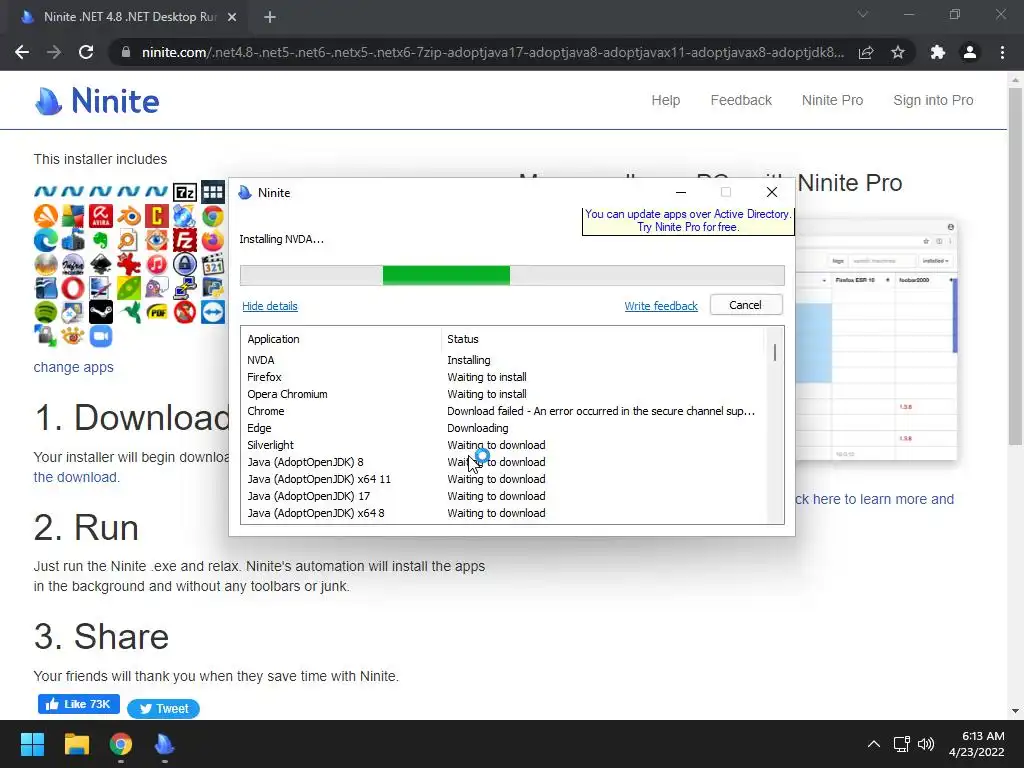Click the Firefox icon in installer list
The height and width of the screenshot is (768, 1024).
coord(212,240)
